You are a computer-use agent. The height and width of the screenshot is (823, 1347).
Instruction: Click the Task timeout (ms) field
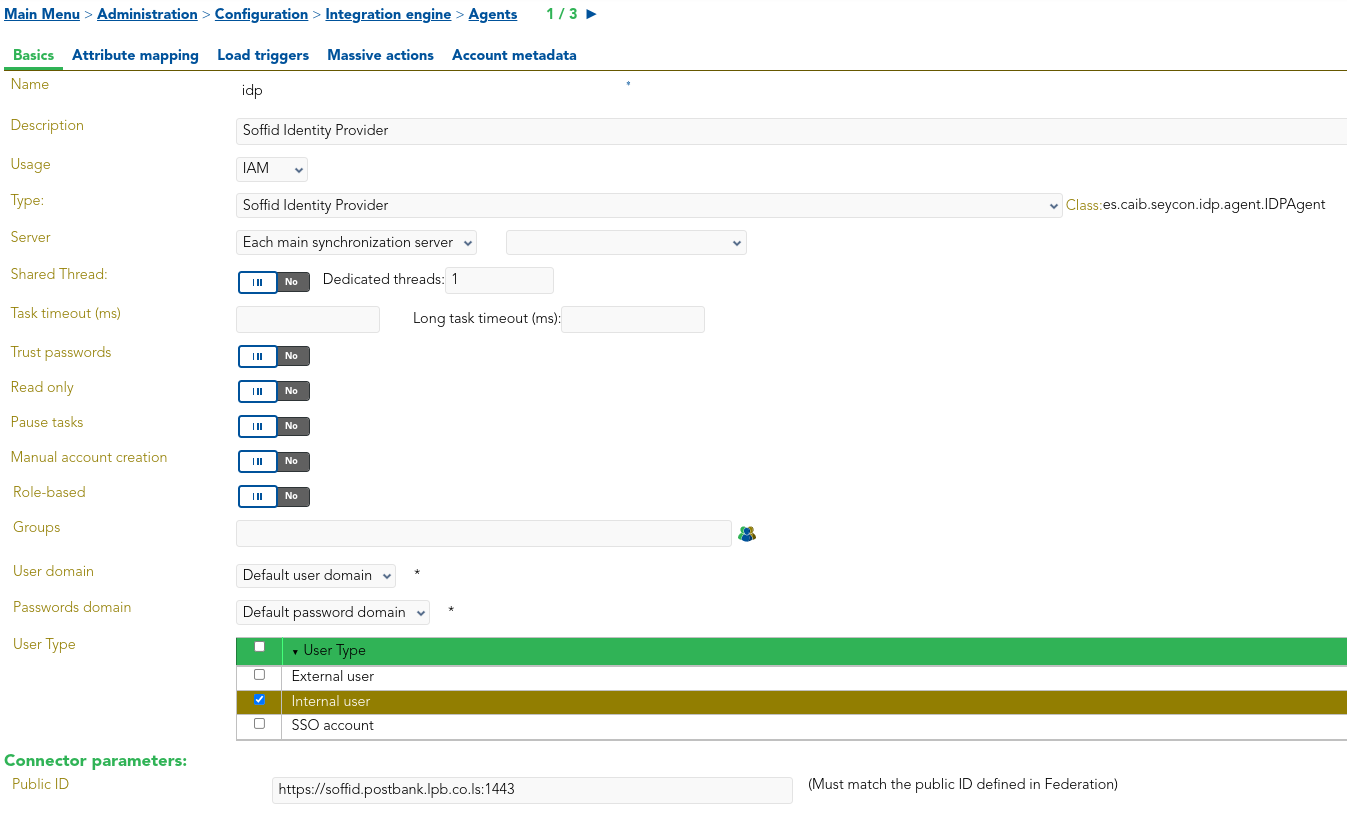pyautogui.click(x=308, y=319)
